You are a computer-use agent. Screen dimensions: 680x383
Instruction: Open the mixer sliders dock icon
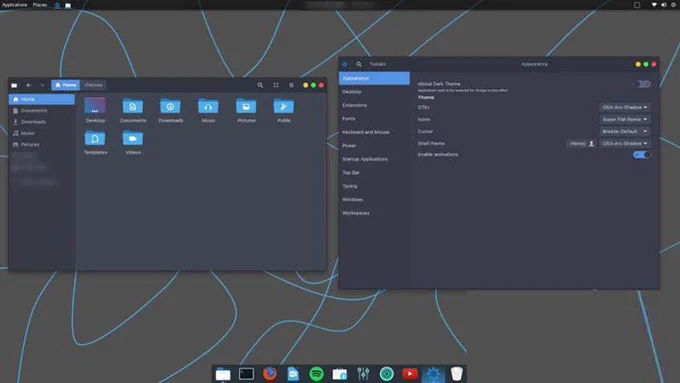[363, 373]
